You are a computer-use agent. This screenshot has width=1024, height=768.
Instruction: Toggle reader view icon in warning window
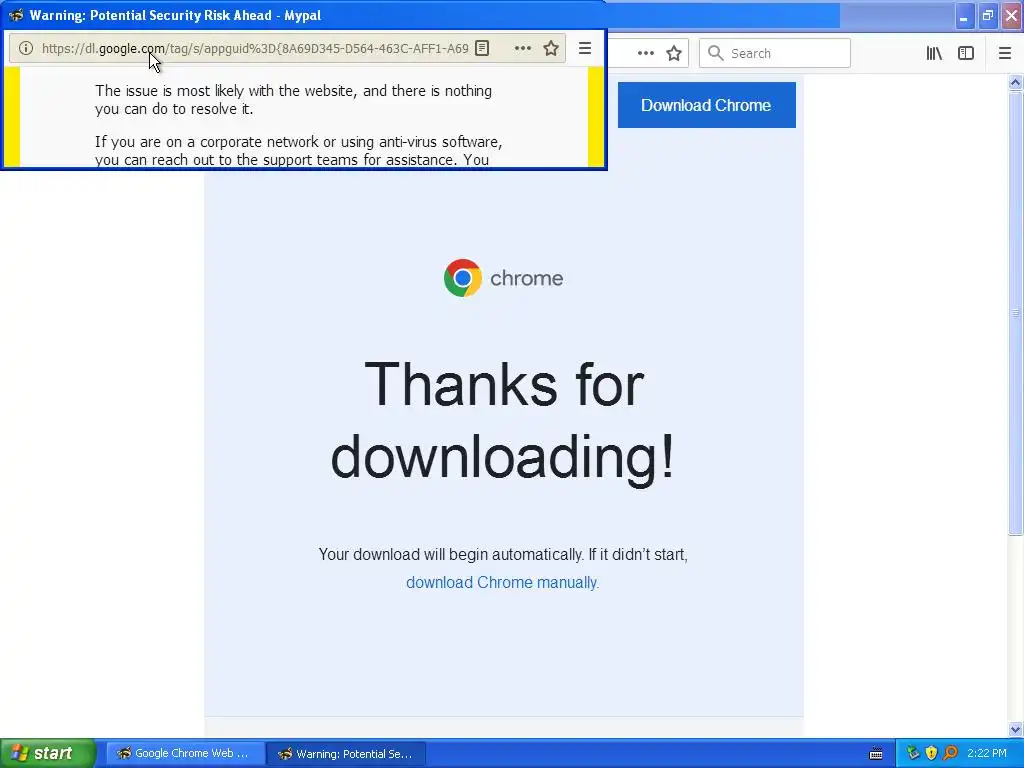coord(482,48)
